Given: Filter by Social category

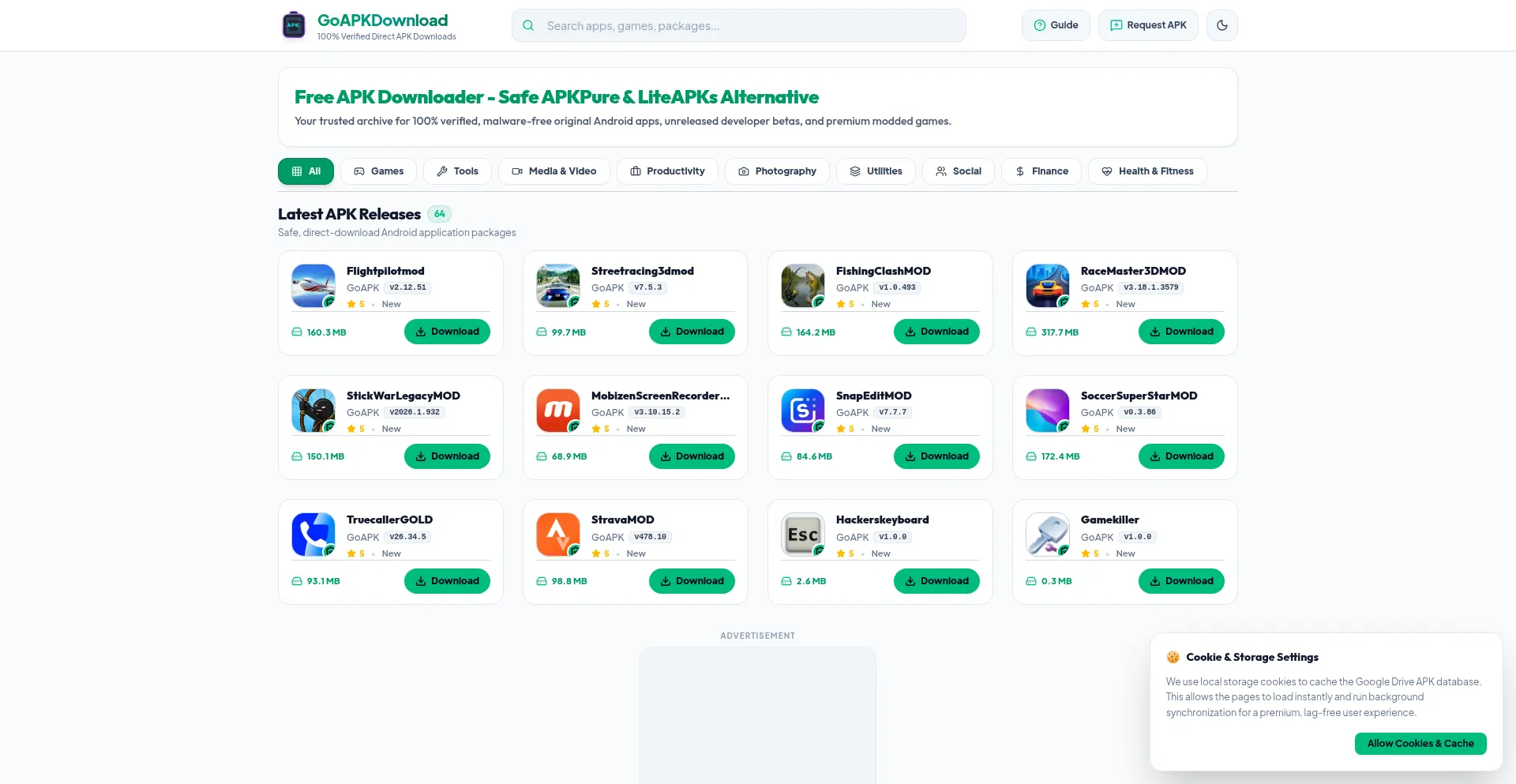Looking at the screenshot, I should click(958, 171).
